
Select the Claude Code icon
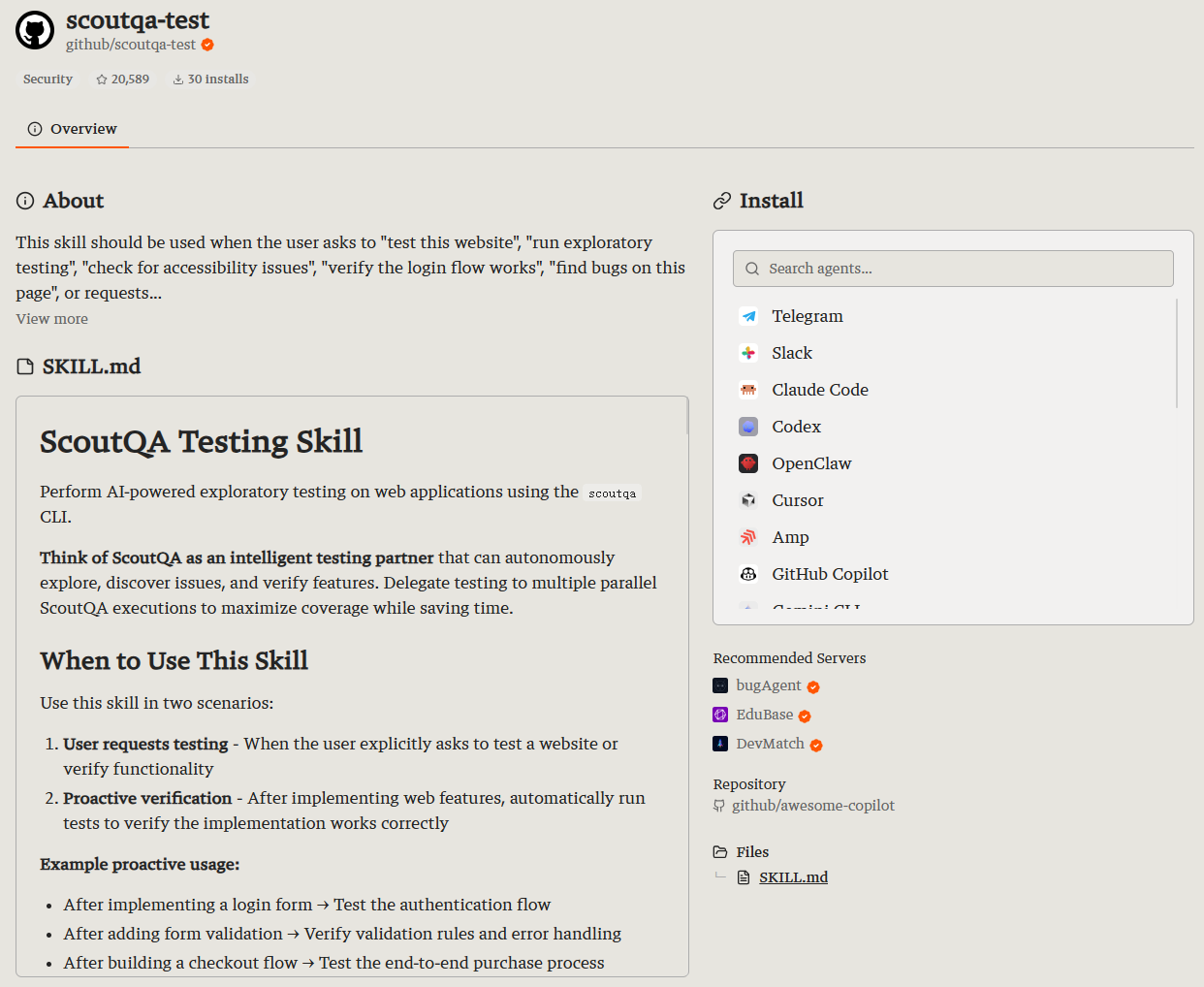(748, 390)
